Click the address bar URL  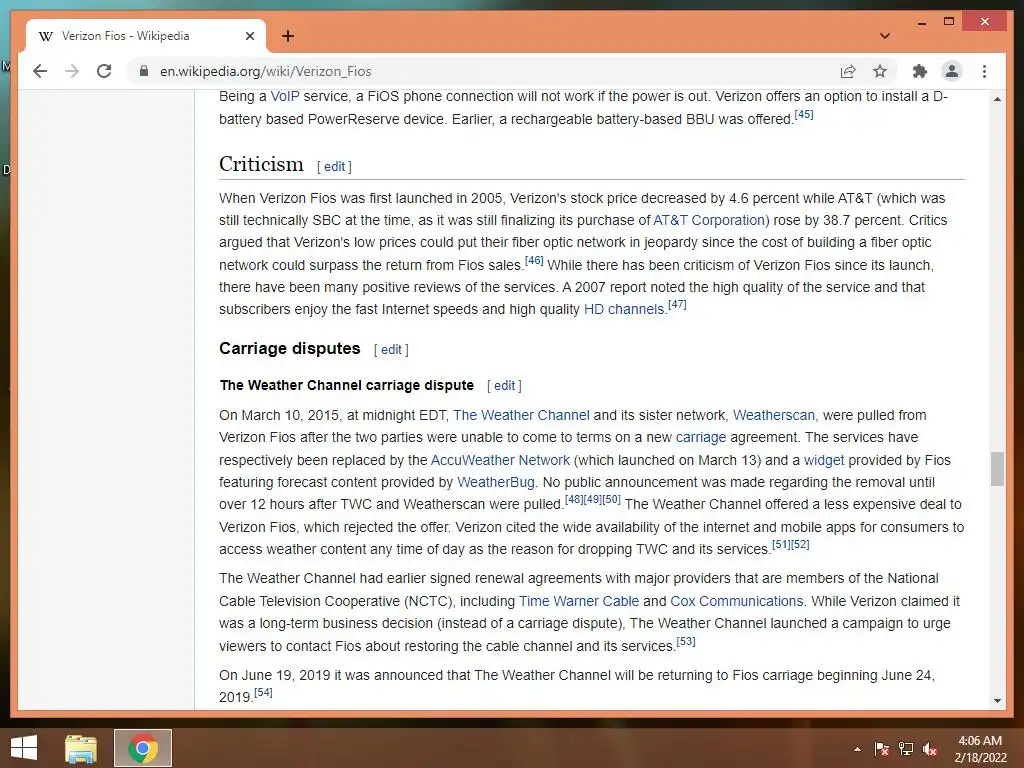click(x=266, y=71)
